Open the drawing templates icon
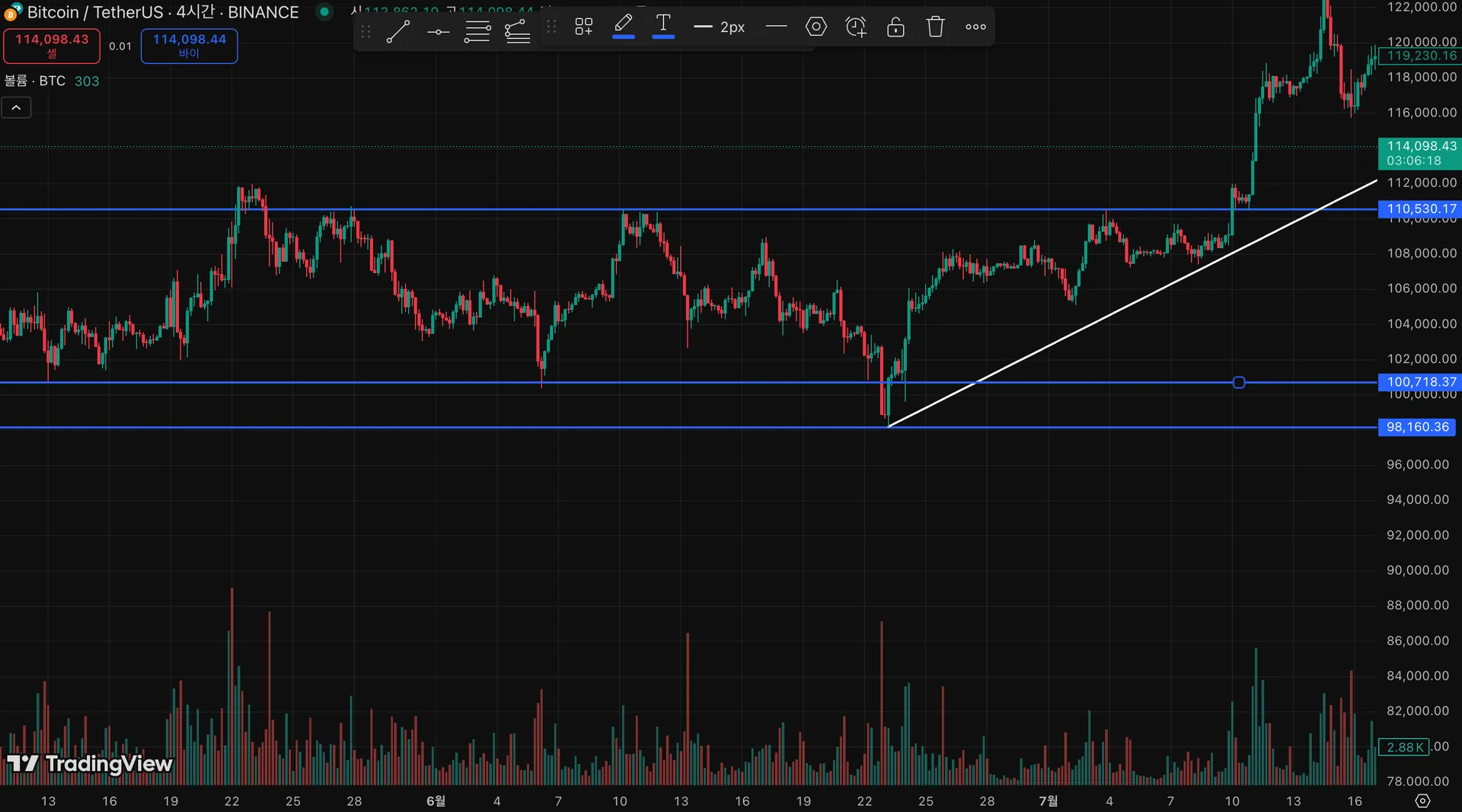The height and width of the screenshot is (812, 1462). 584,27
